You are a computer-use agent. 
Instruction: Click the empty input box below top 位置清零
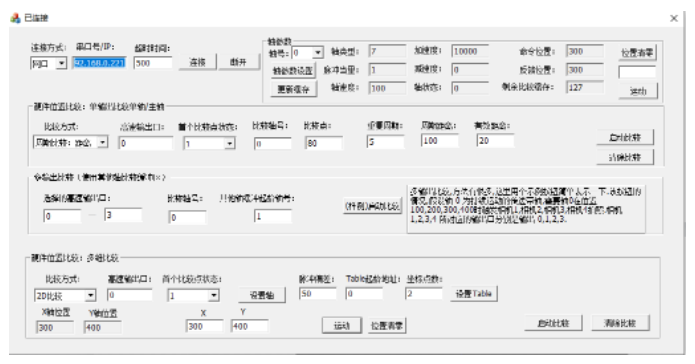637,72
